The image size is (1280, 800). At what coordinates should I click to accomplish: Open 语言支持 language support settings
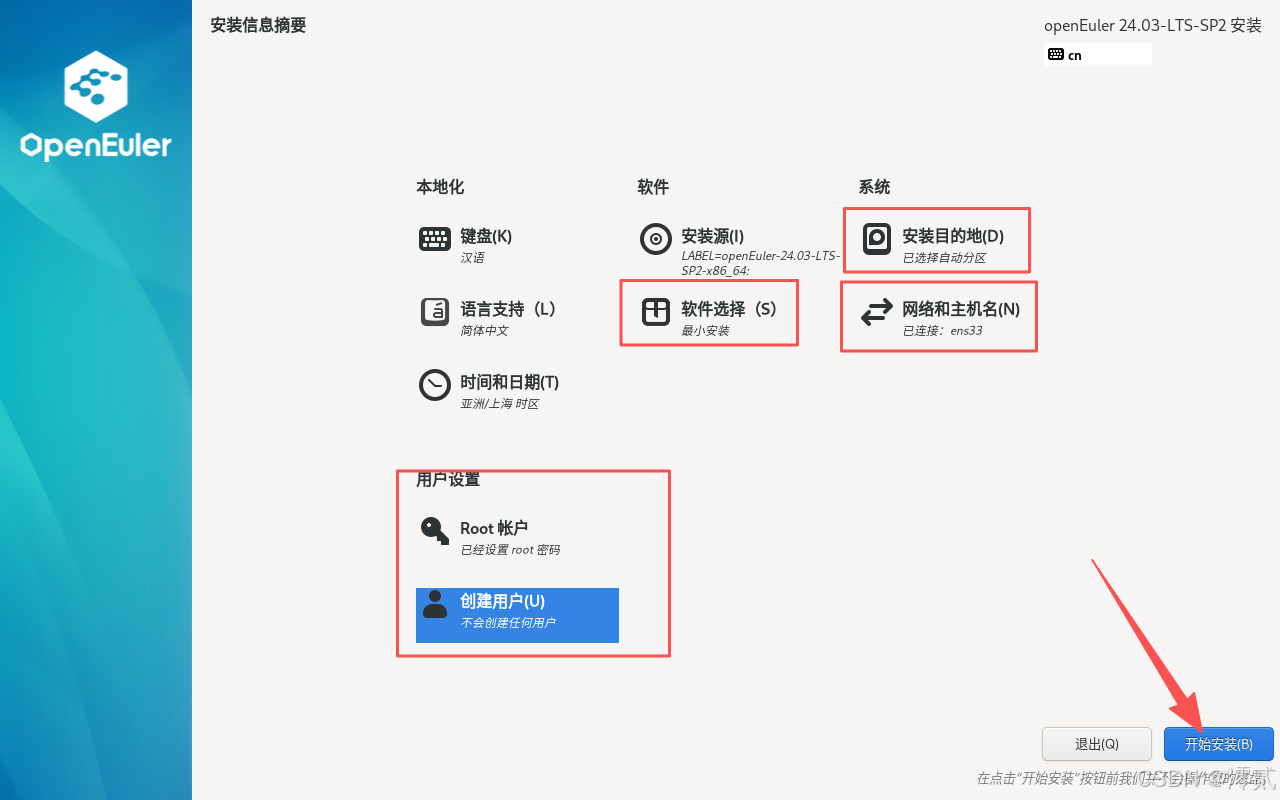coord(435,313)
